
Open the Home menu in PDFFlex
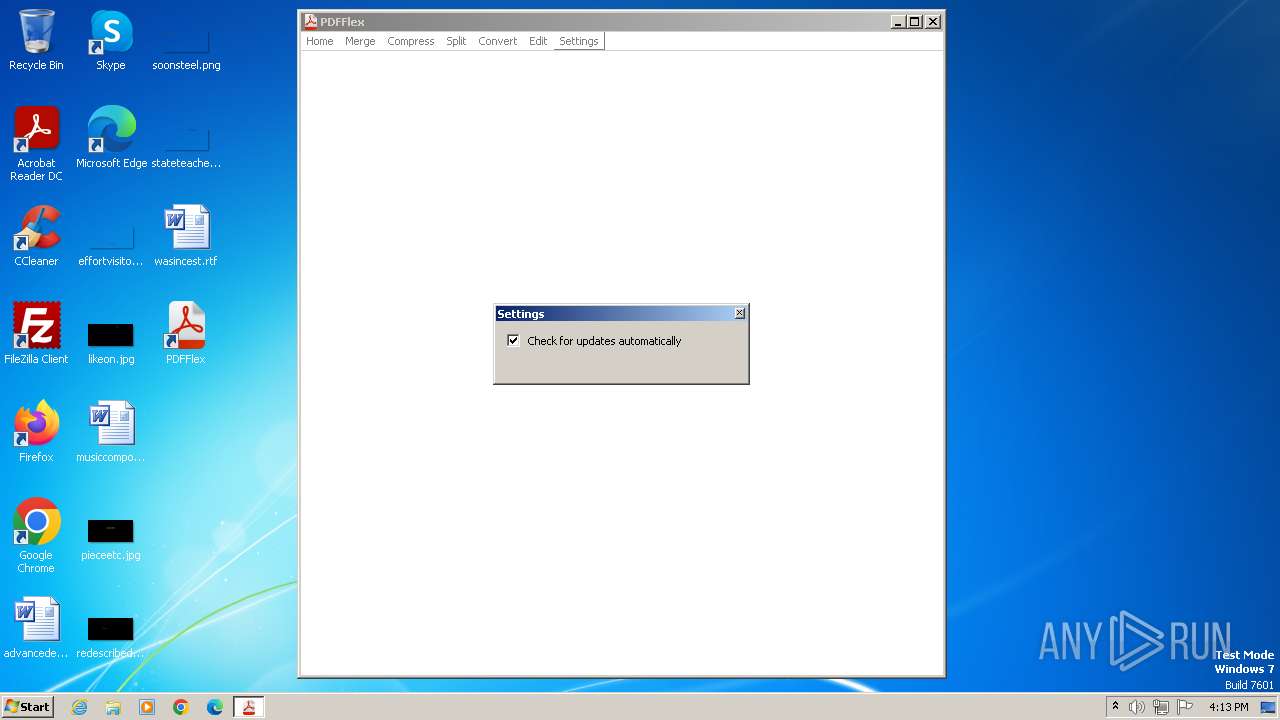click(320, 41)
